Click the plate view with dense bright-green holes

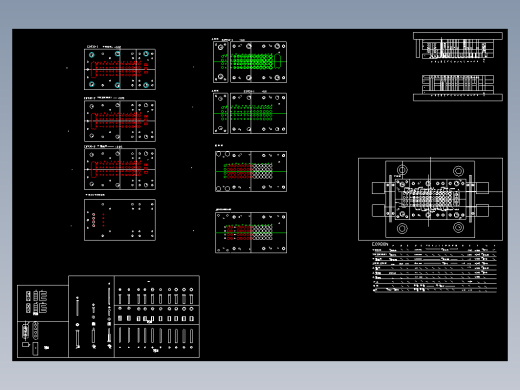(250, 62)
